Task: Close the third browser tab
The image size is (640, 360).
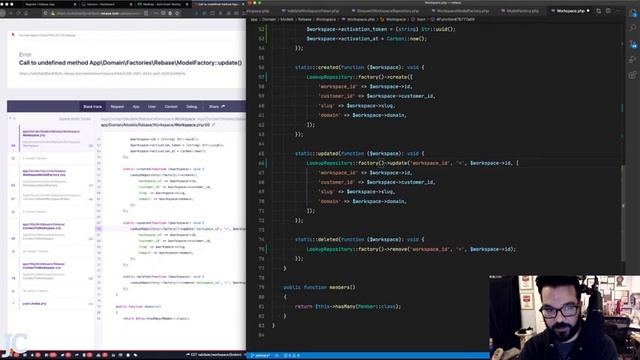Action: pyautogui.click(x=188, y=4)
